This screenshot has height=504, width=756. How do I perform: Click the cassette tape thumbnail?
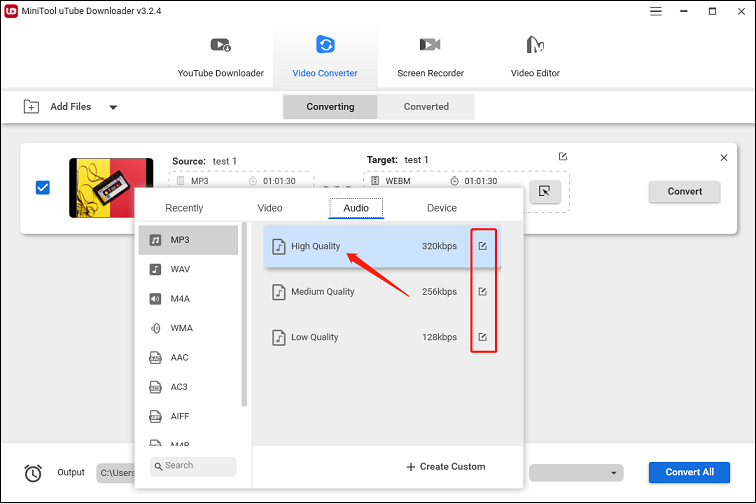(111, 188)
